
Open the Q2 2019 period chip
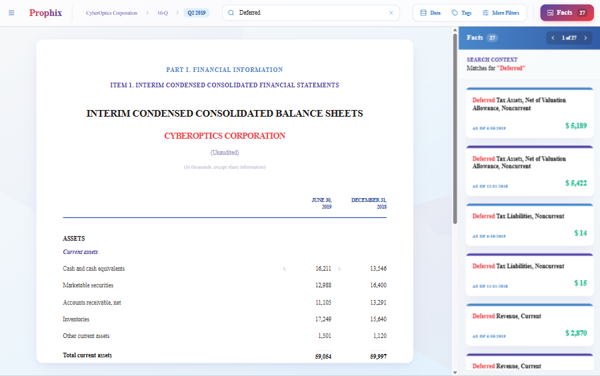(x=196, y=13)
